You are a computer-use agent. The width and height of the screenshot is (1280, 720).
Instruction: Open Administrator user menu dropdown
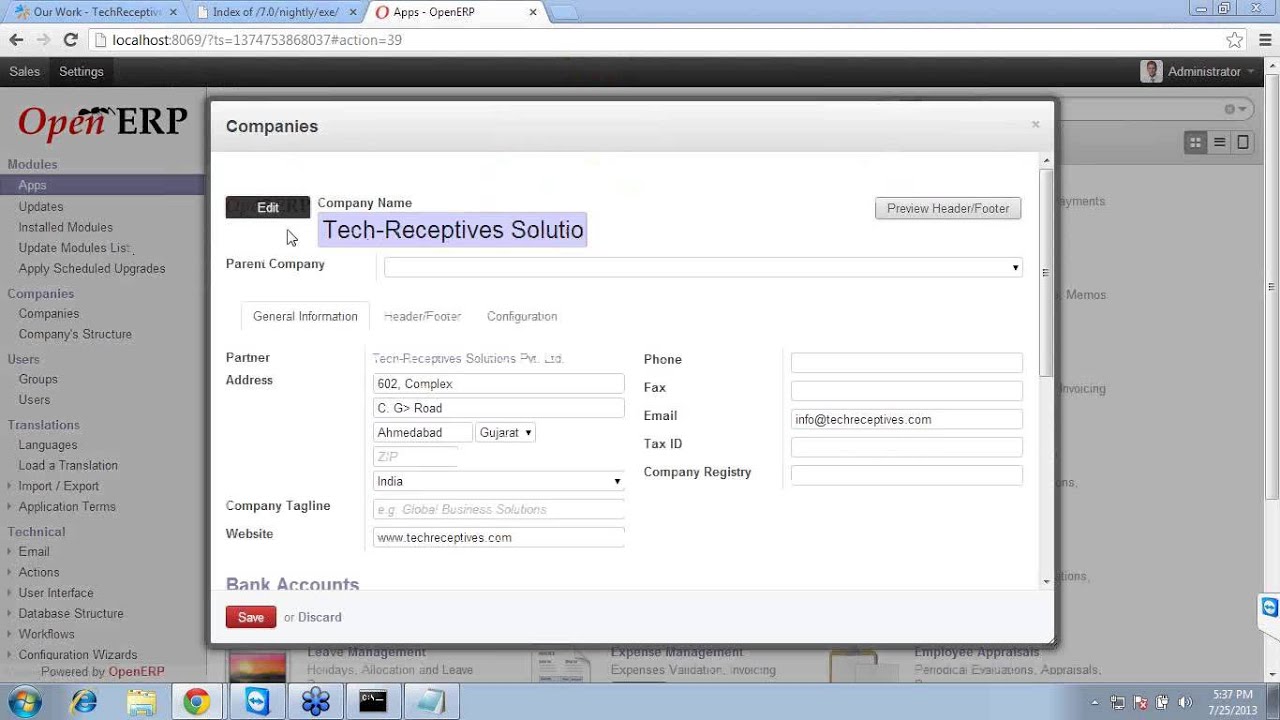tap(1211, 72)
